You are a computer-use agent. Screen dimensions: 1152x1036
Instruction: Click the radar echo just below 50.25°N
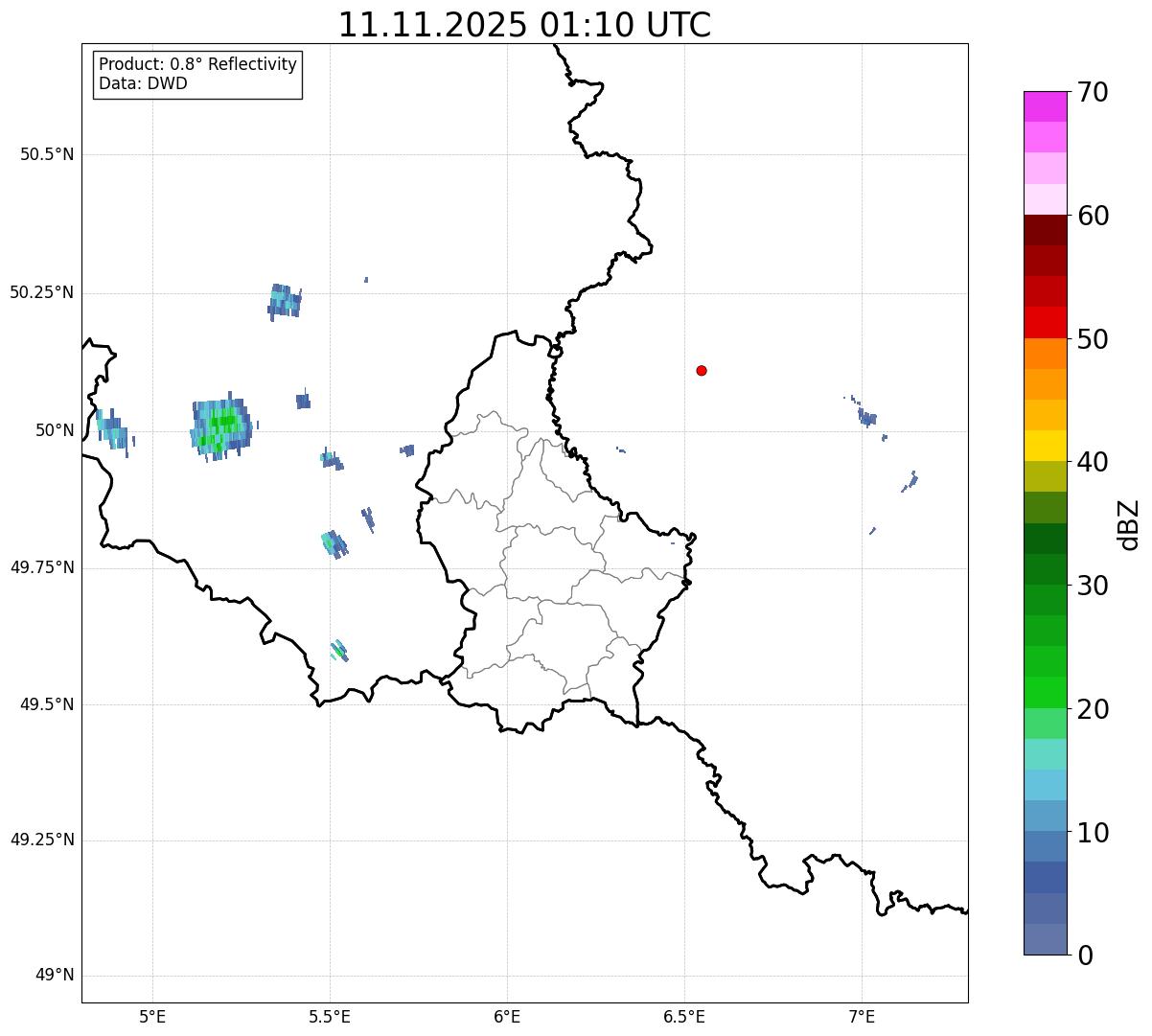(285, 301)
